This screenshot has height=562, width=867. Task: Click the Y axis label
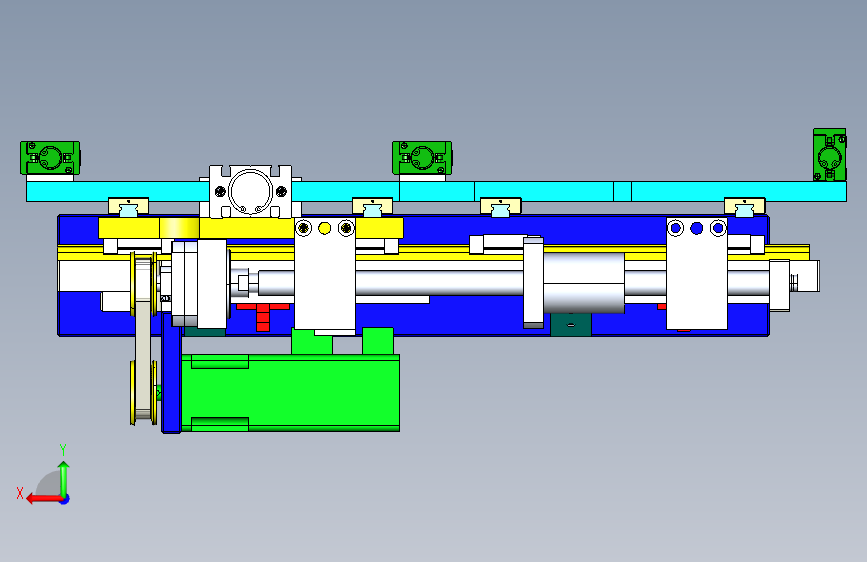click(x=63, y=449)
